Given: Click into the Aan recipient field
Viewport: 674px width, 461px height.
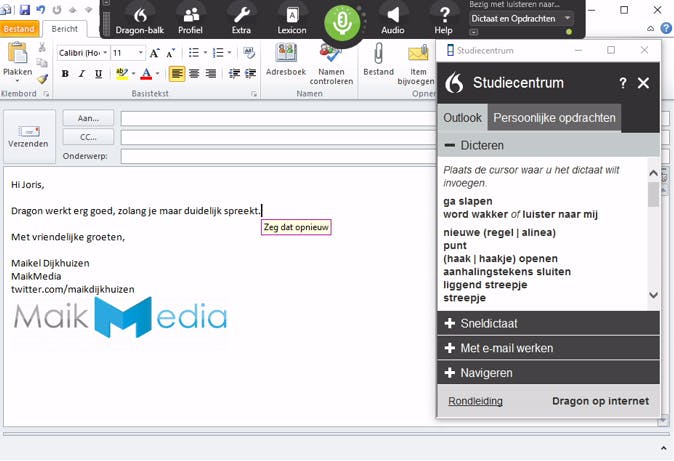Looking at the screenshot, I should [x=278, y=118].
